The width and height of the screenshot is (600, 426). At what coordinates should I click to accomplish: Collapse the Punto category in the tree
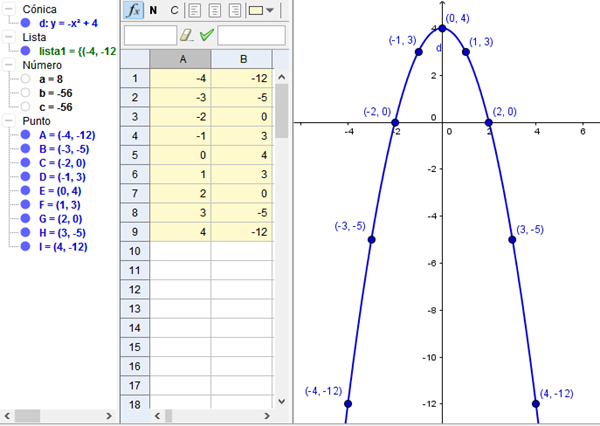(10, 120)
